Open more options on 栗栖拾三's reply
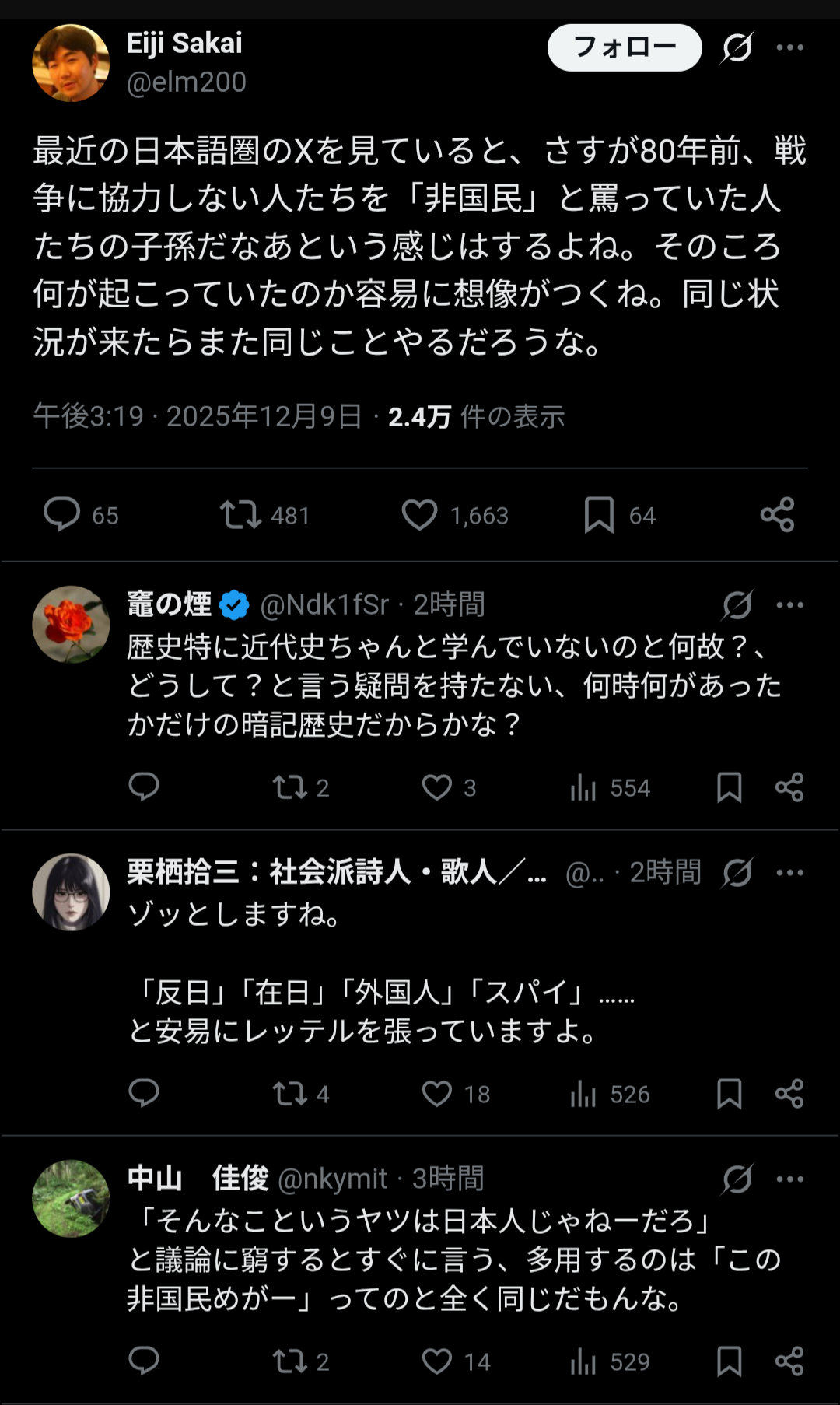This screenshot has width=840, height=1405. pyautogui.click(x=789, y=872)
